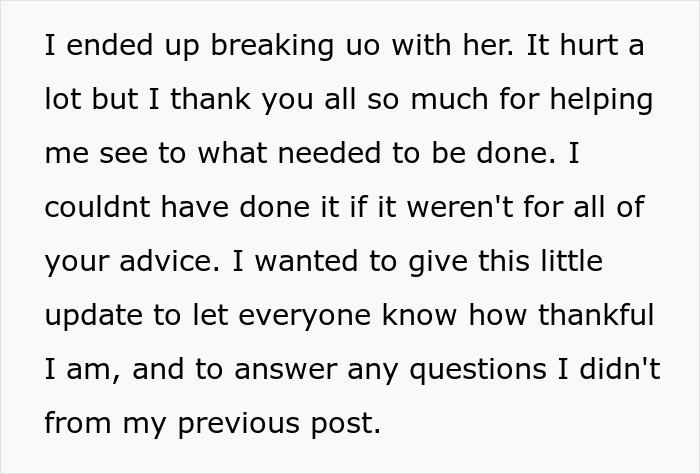The height and width of the screenshot is (474, 700).
Task: Click the word "thankful"
Action: (x=596, y=315)
